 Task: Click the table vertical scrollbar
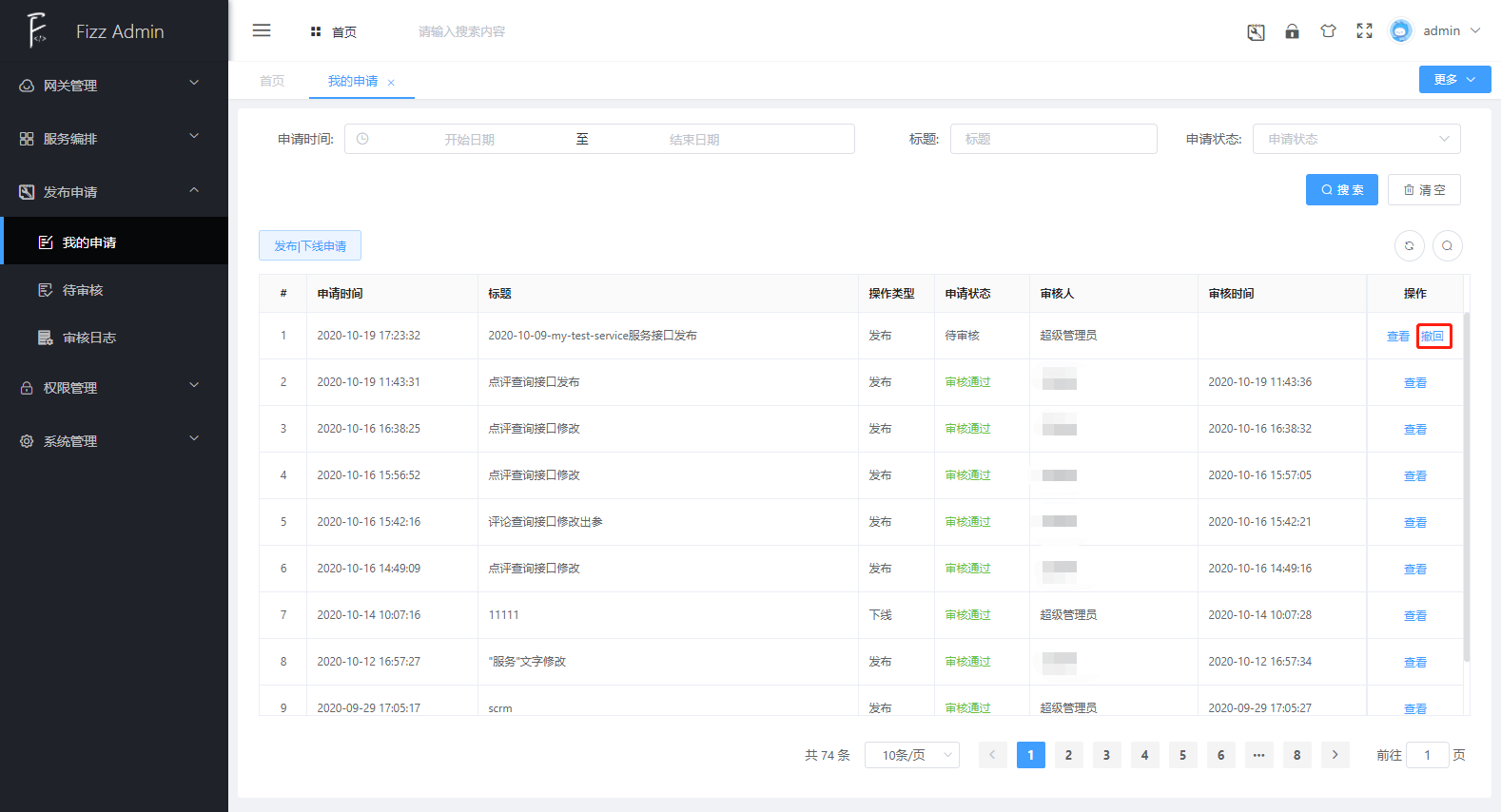tap(1467, 487)
